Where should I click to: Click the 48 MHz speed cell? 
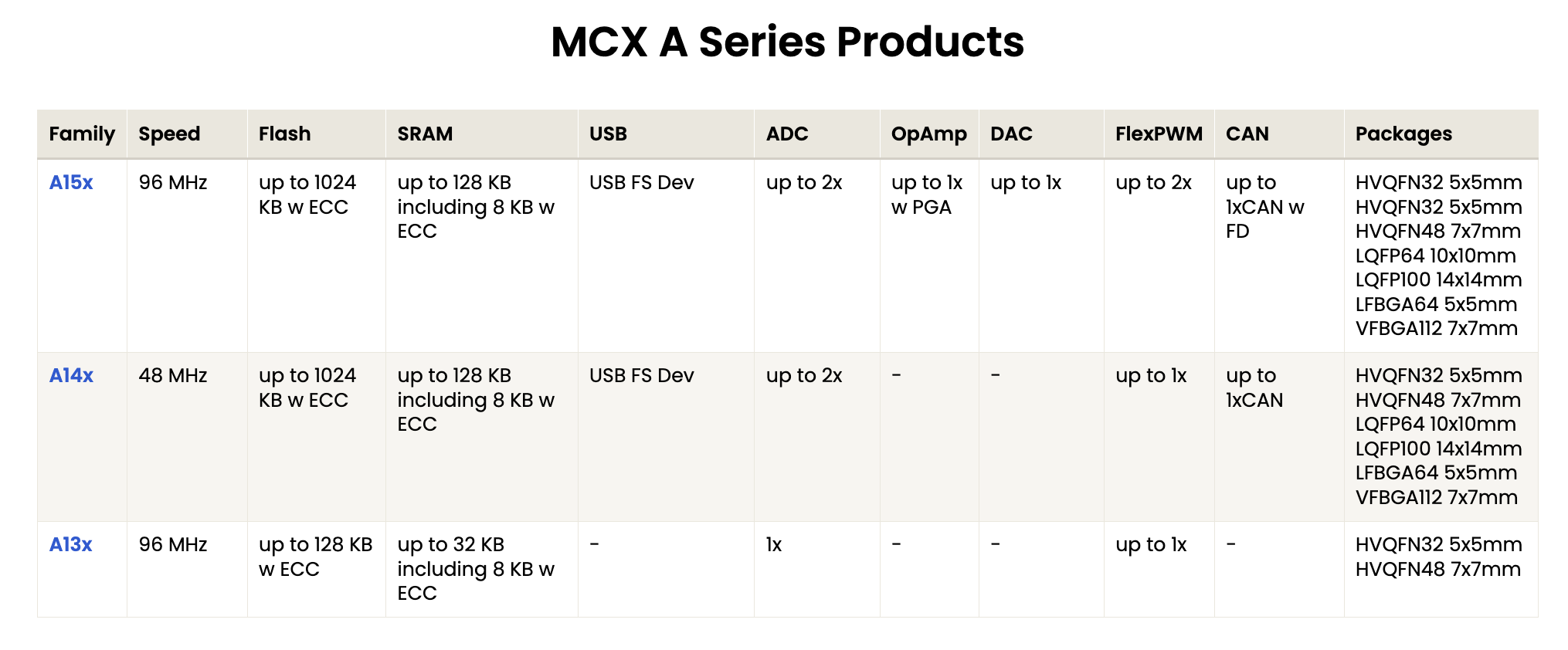pyautogui.click(x=187, y=438)
